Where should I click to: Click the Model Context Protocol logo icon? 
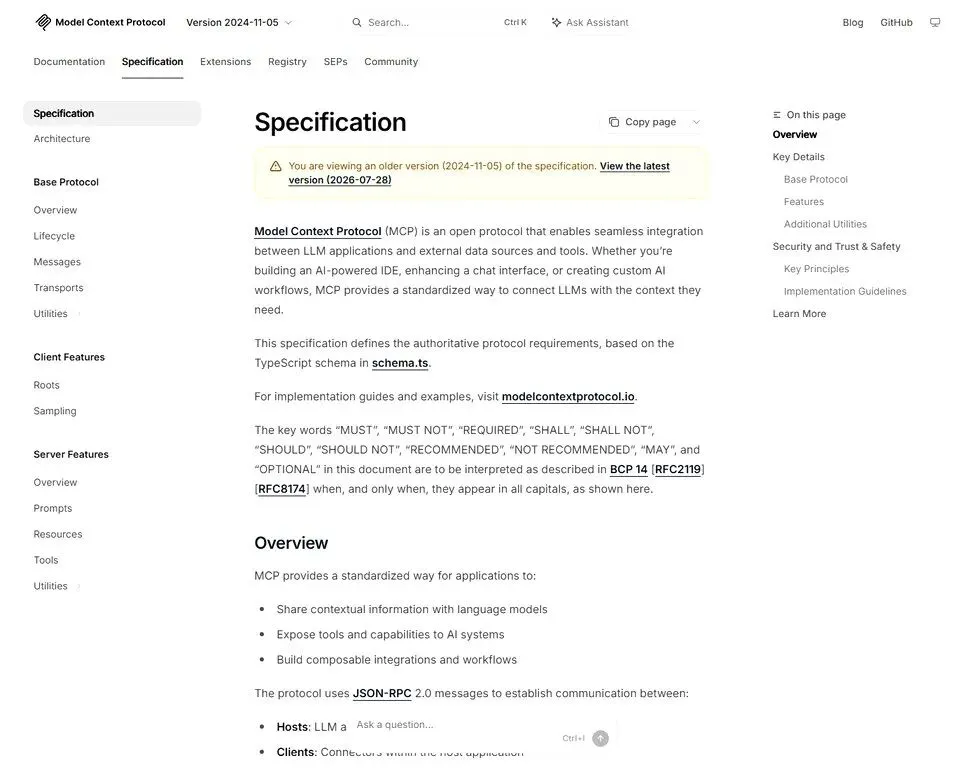point(43,22)
